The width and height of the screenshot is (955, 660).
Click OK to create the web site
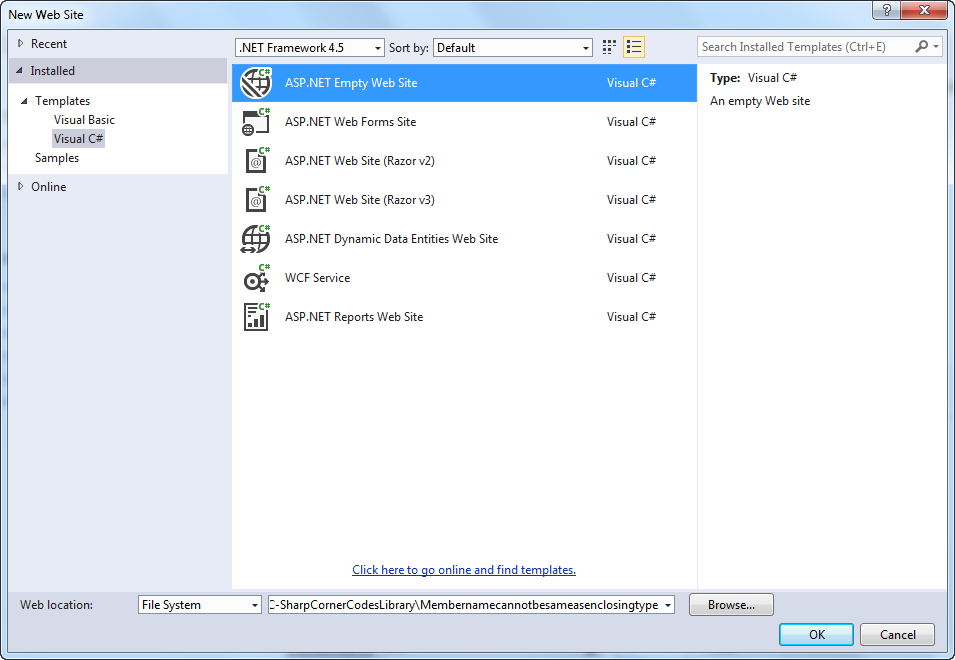816,634
